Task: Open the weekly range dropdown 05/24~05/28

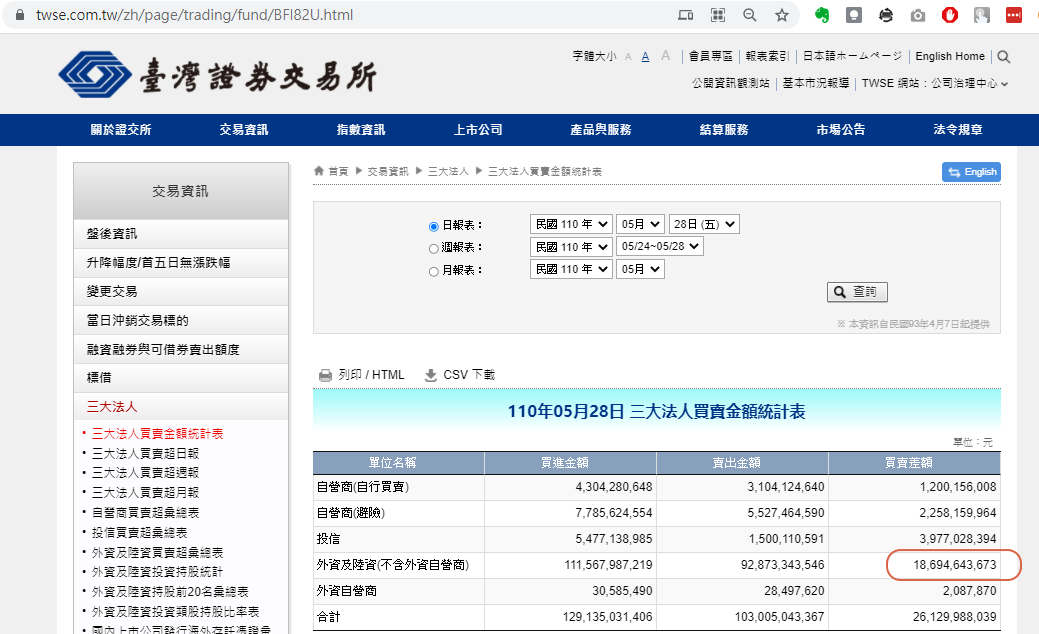Action: tap(660, 246)
